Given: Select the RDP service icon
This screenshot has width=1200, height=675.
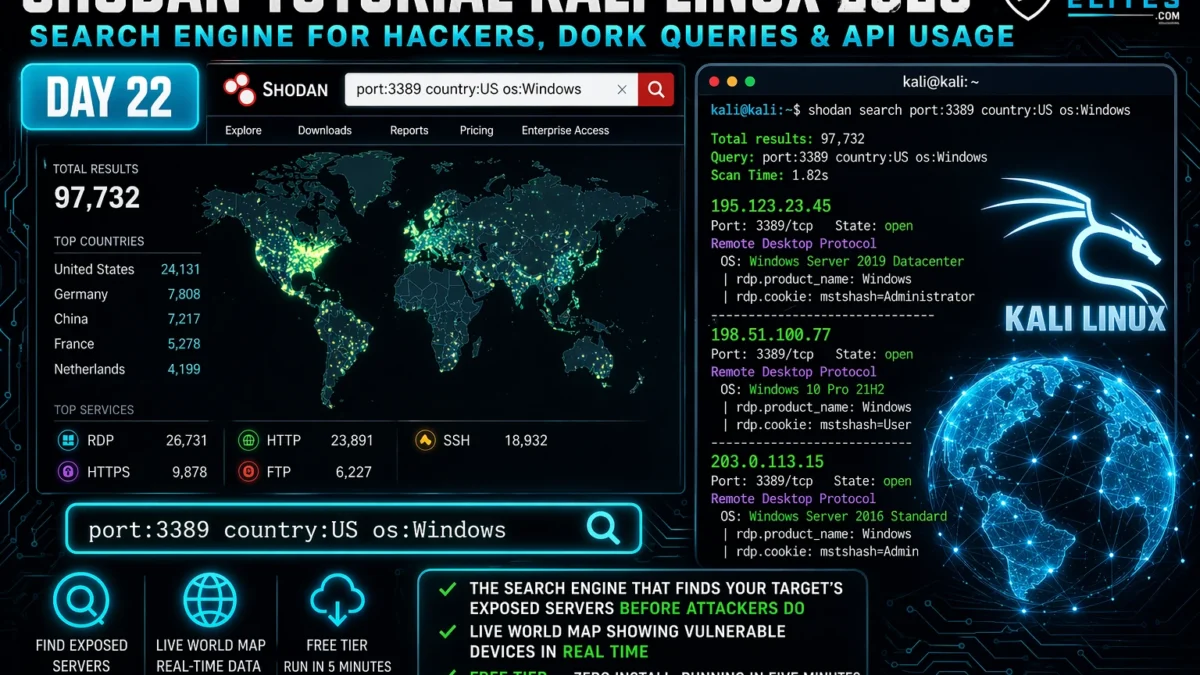Looking at the screenshot, I should click(68, 440).
